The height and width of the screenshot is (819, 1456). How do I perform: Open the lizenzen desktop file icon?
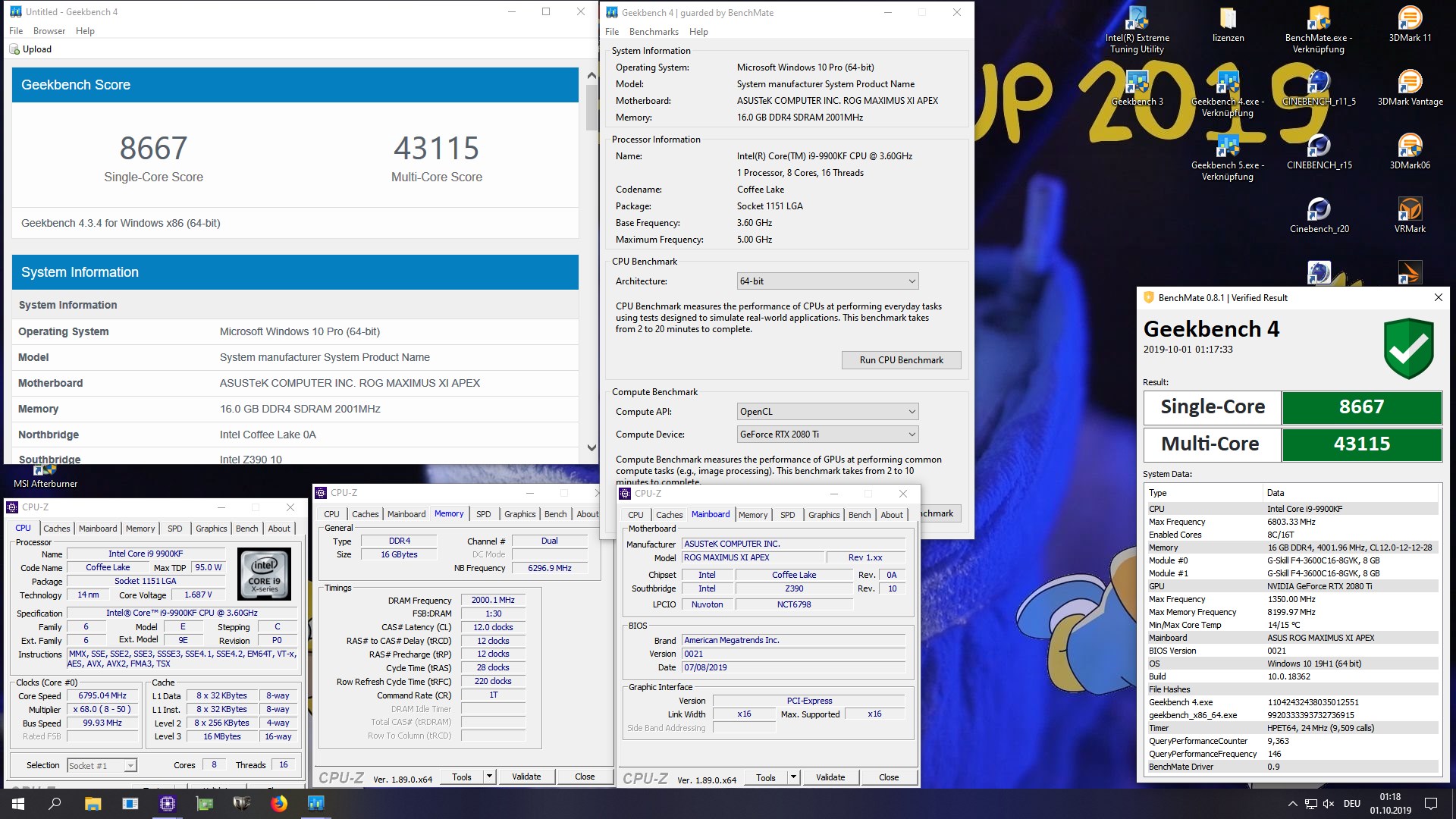pyautogui.click(x=1228, y=24)
